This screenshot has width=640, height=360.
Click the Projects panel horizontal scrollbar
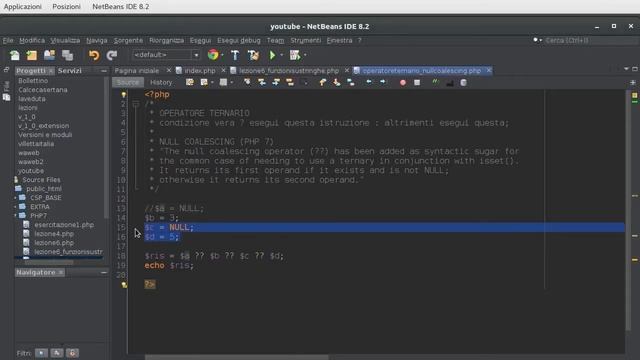[x=49, y=262]
